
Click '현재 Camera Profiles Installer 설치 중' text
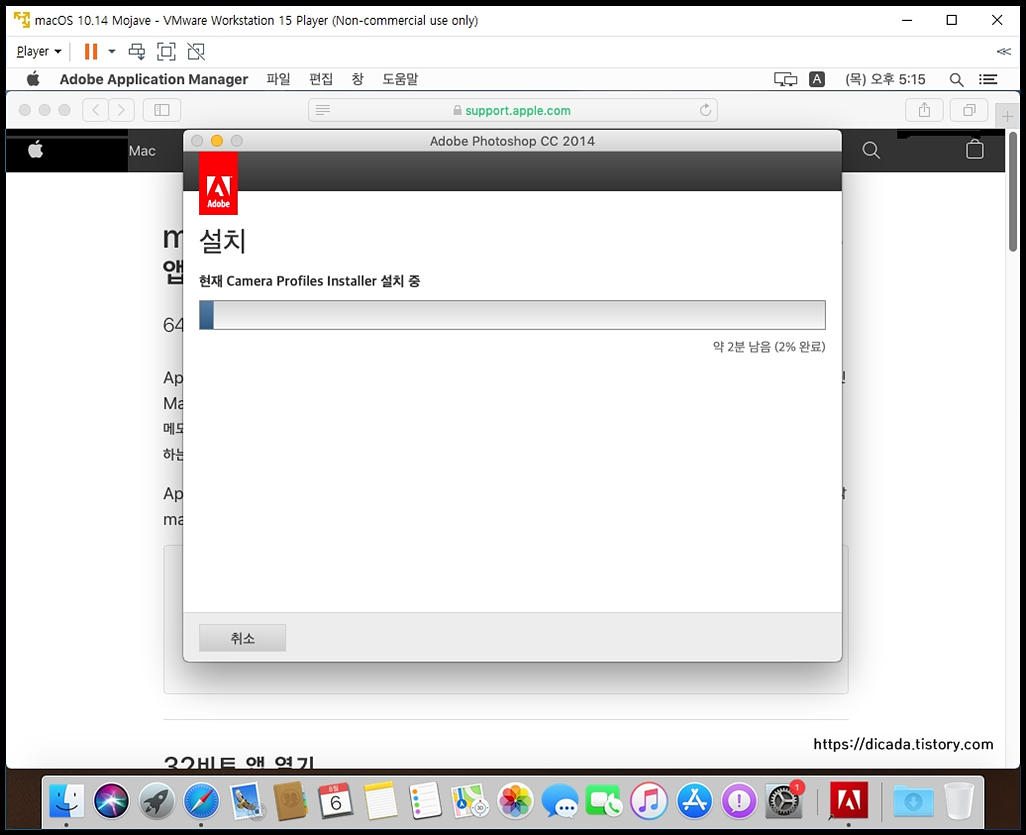(310, 281)
